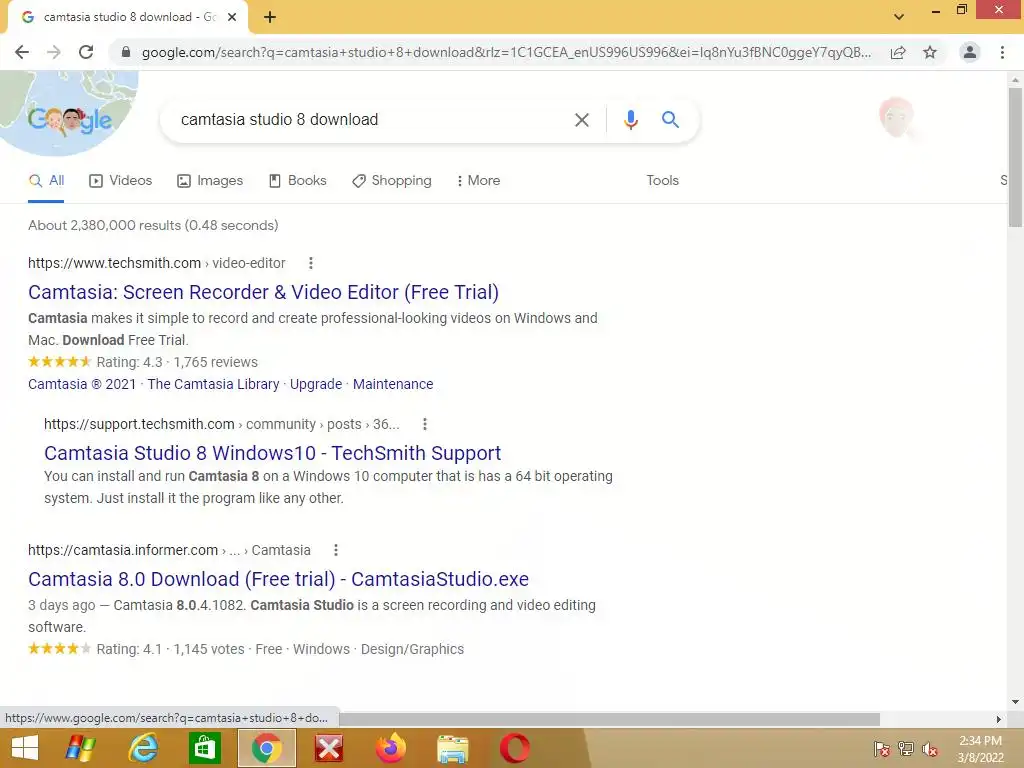Open the network tray icon
The image size is (1024, 768).
[x=906, y=749]
